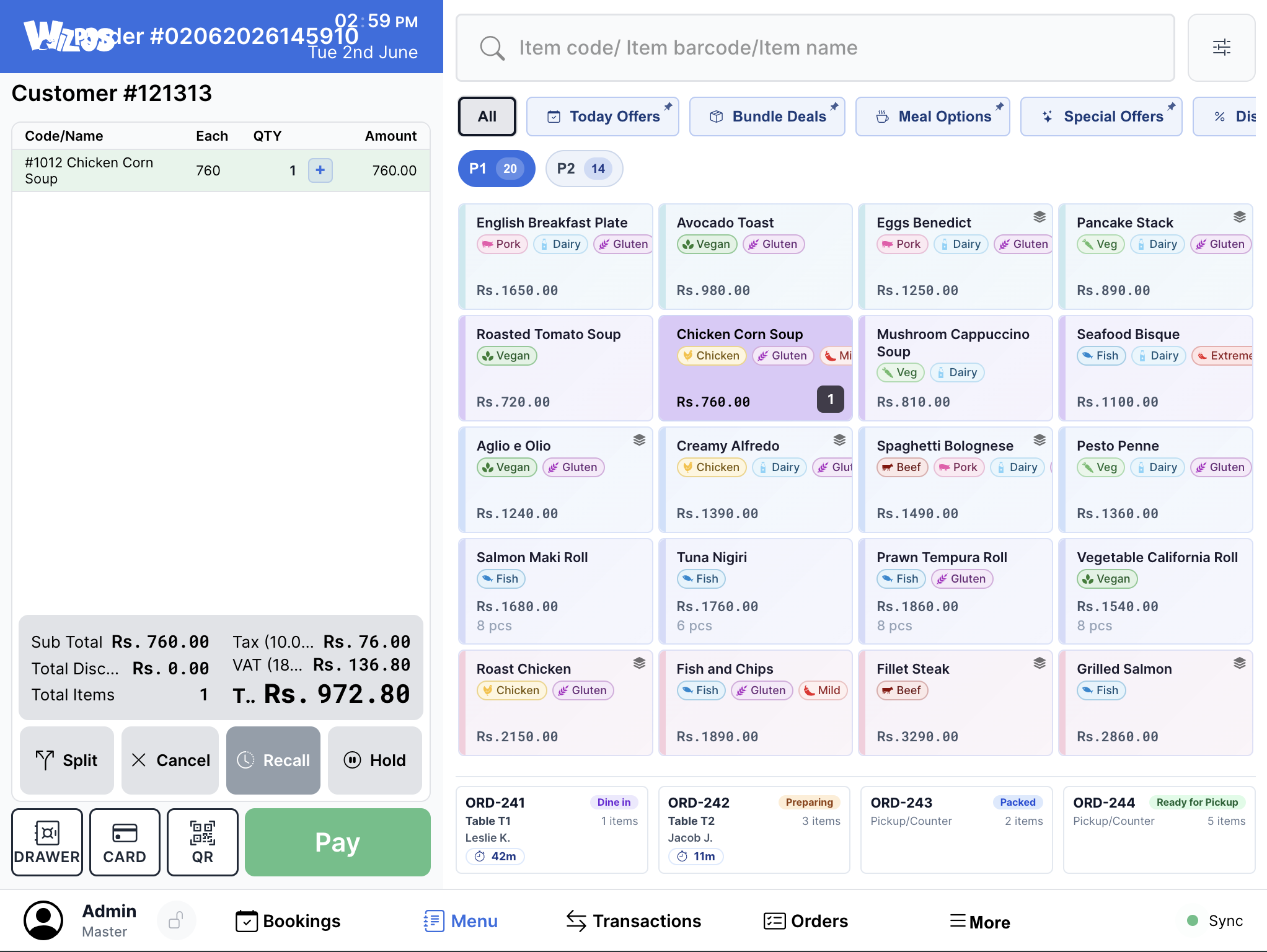
Task: Unpin the Special Offers category pin
Action: point(1172,107)
